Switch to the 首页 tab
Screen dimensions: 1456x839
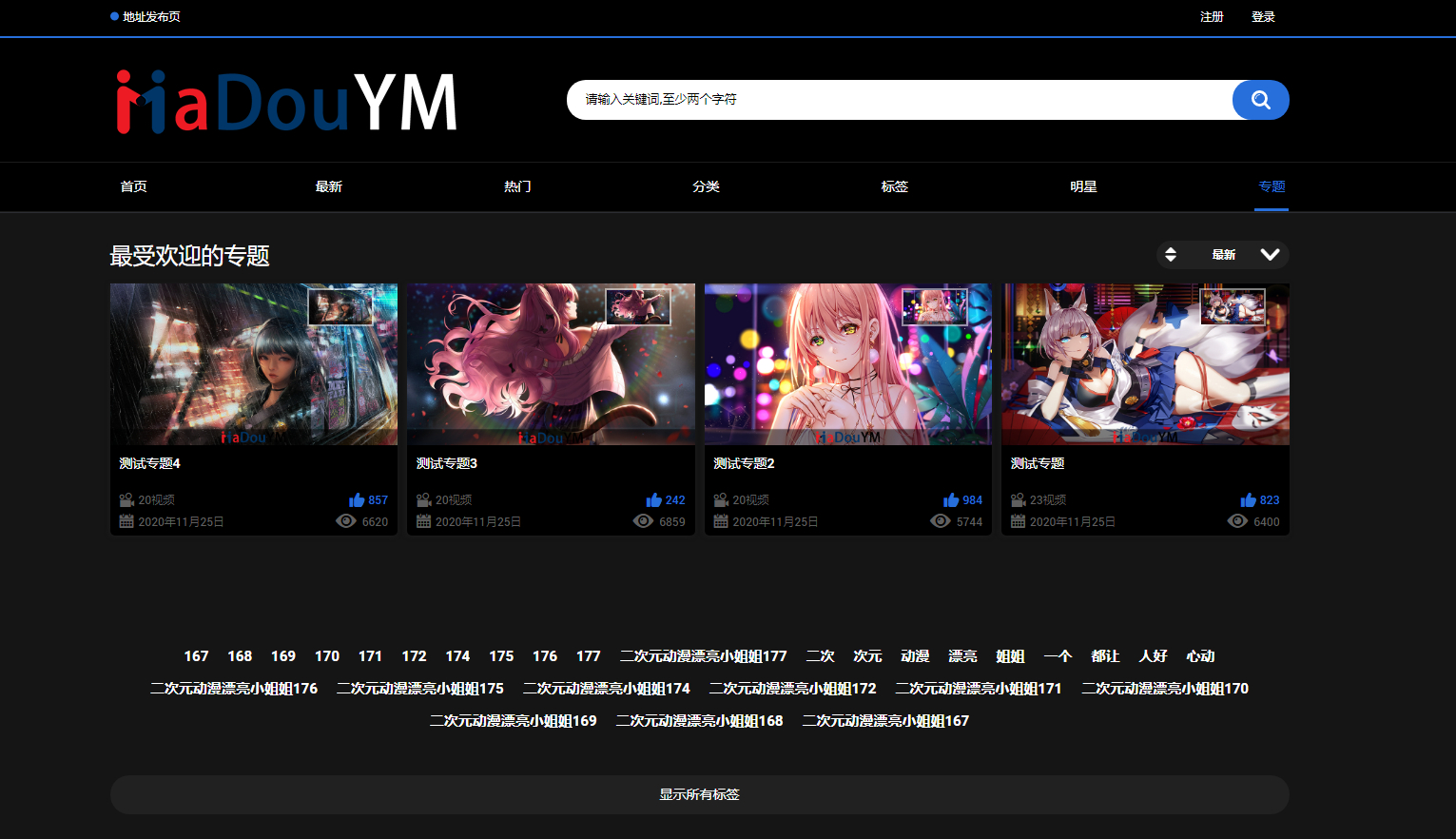click(133, 186)
